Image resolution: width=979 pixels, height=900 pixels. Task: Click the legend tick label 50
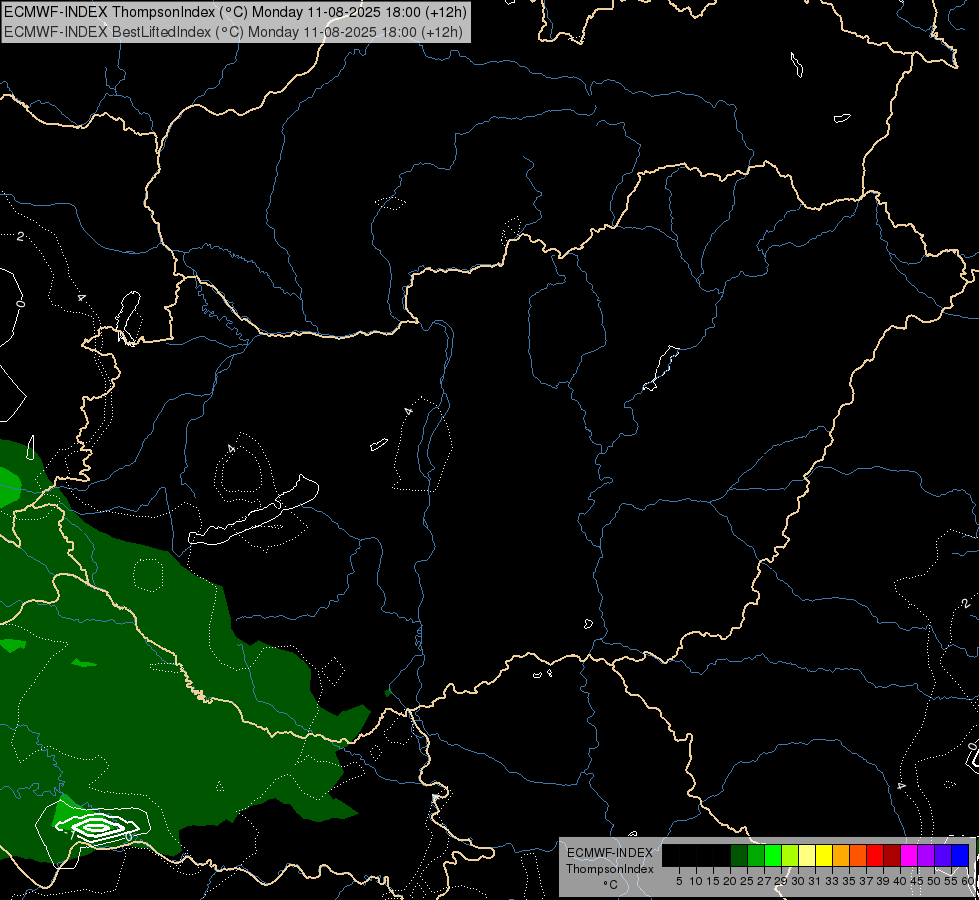(934, 881)
